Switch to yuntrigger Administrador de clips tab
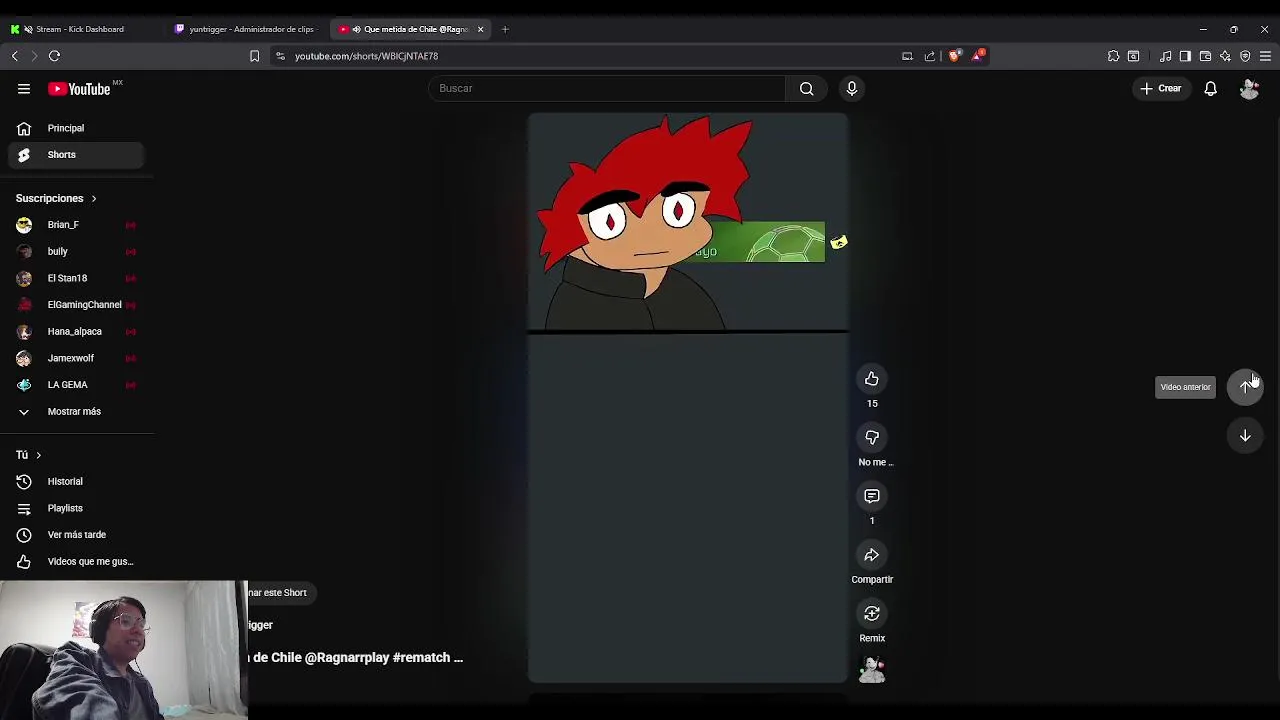The height and width of the screenshot is (720, 1280). 247,29
